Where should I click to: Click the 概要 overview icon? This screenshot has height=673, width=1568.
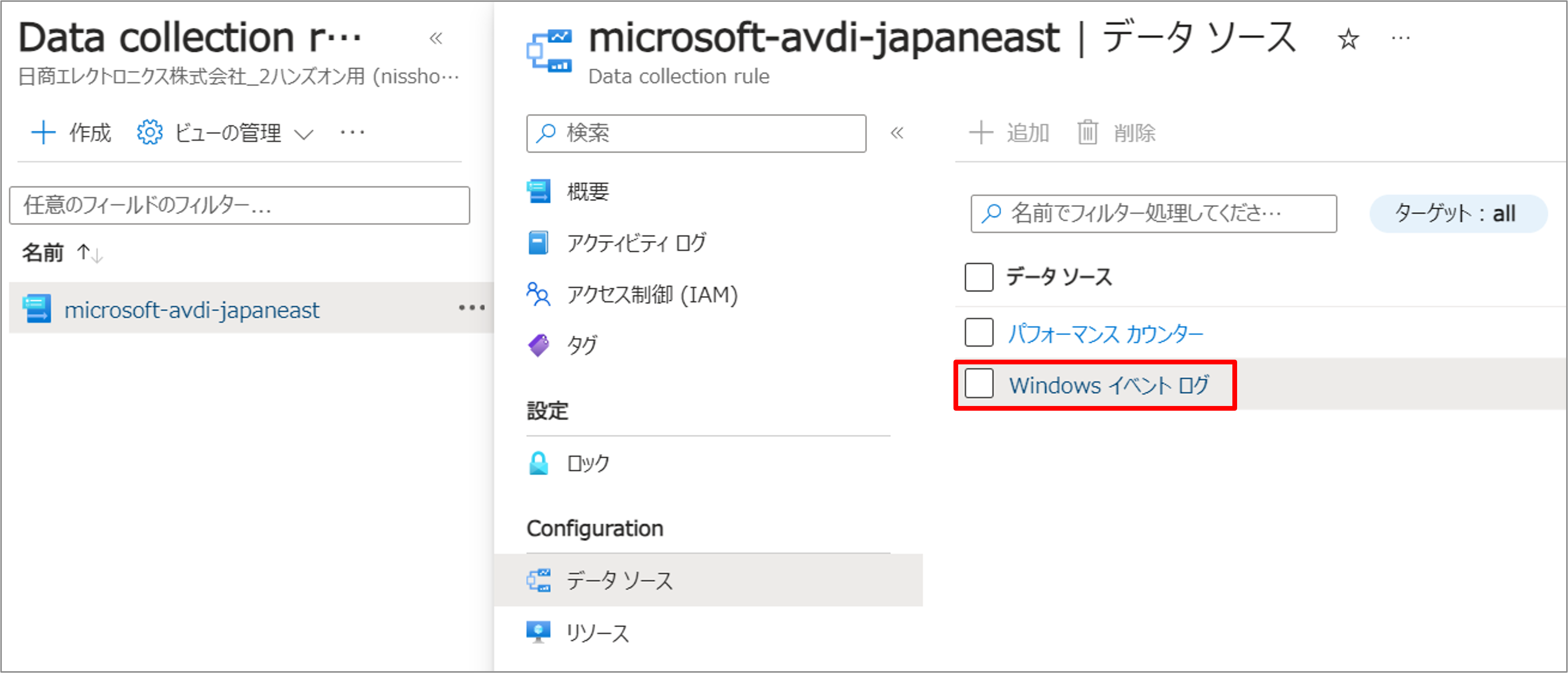point(539,191)
